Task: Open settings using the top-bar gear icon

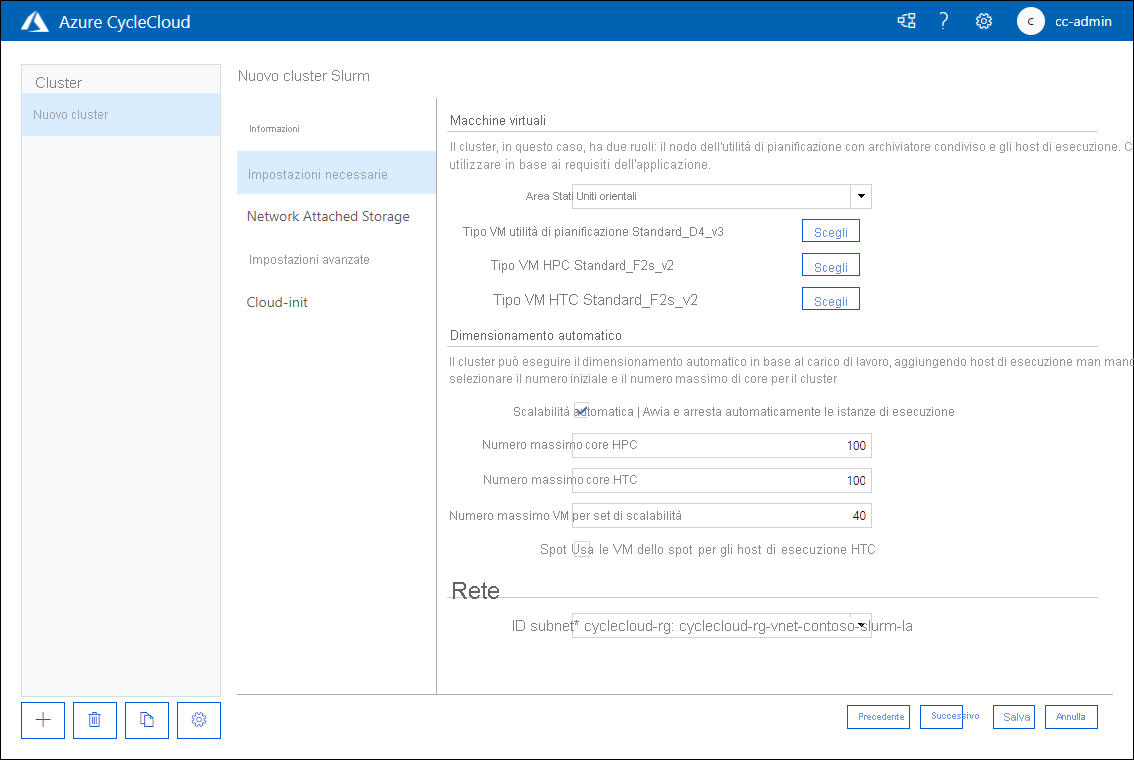Action: pos(983,20)
